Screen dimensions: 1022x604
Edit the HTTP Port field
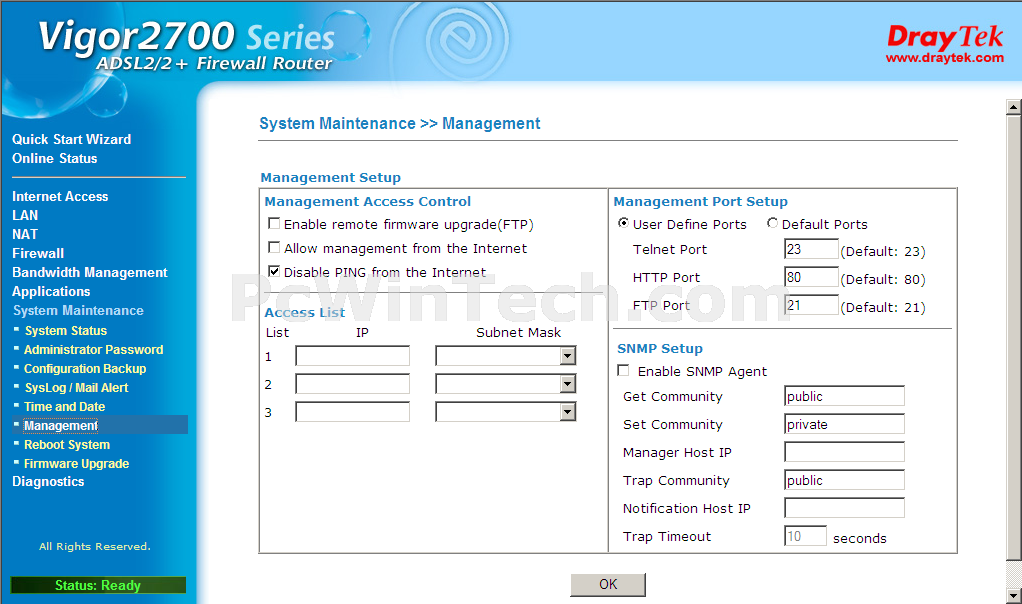[811, 277]
